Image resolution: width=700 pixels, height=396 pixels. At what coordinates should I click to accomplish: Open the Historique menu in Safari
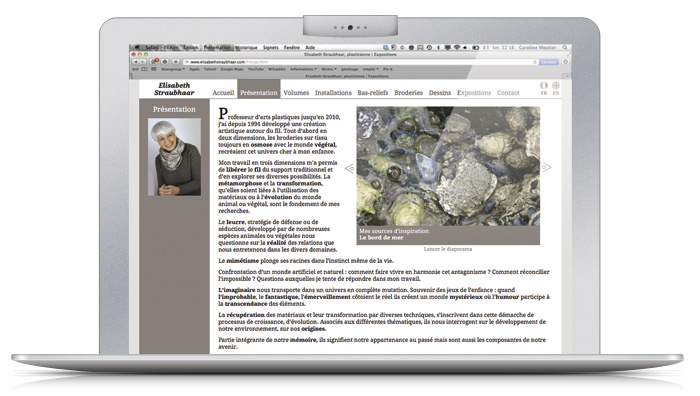tap(246, 47)
